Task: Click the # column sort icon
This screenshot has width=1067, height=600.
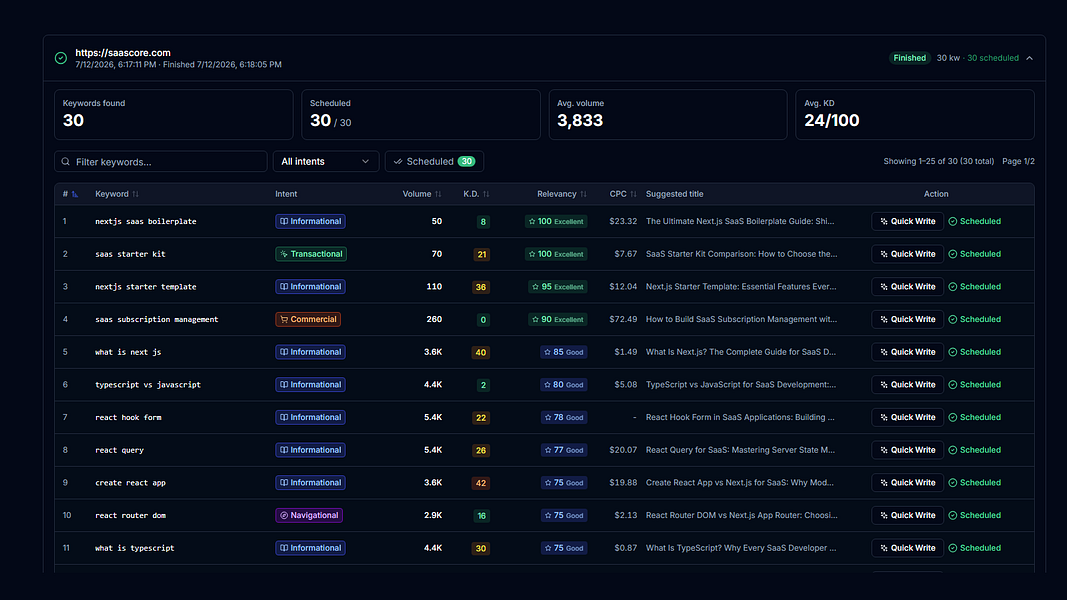Action: 75,194
